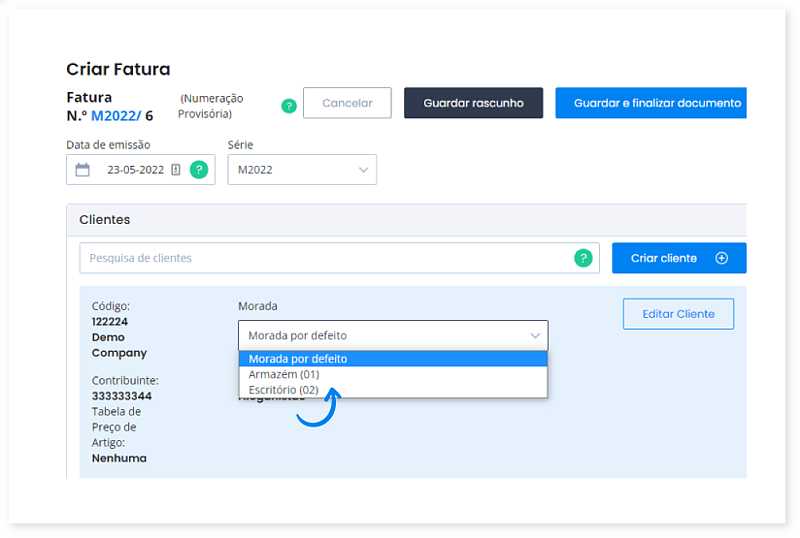Select Armazém (01) address option
This screenshot has width=800, height=538.
click(x=284, y=374)
